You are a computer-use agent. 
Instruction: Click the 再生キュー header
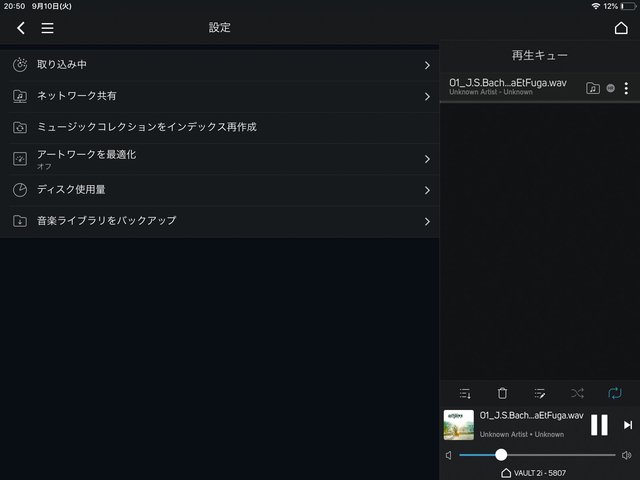(x=540, y=56)
